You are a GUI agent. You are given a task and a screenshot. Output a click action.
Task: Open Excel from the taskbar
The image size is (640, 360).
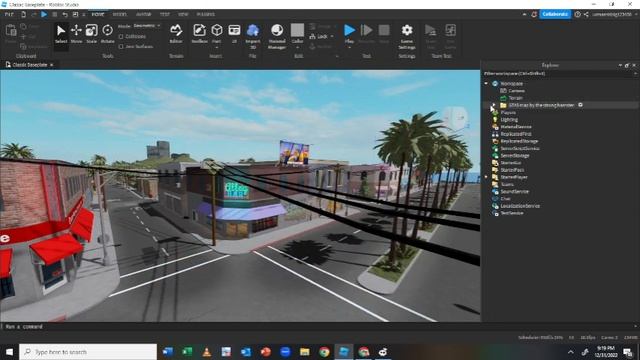point(187,352)
